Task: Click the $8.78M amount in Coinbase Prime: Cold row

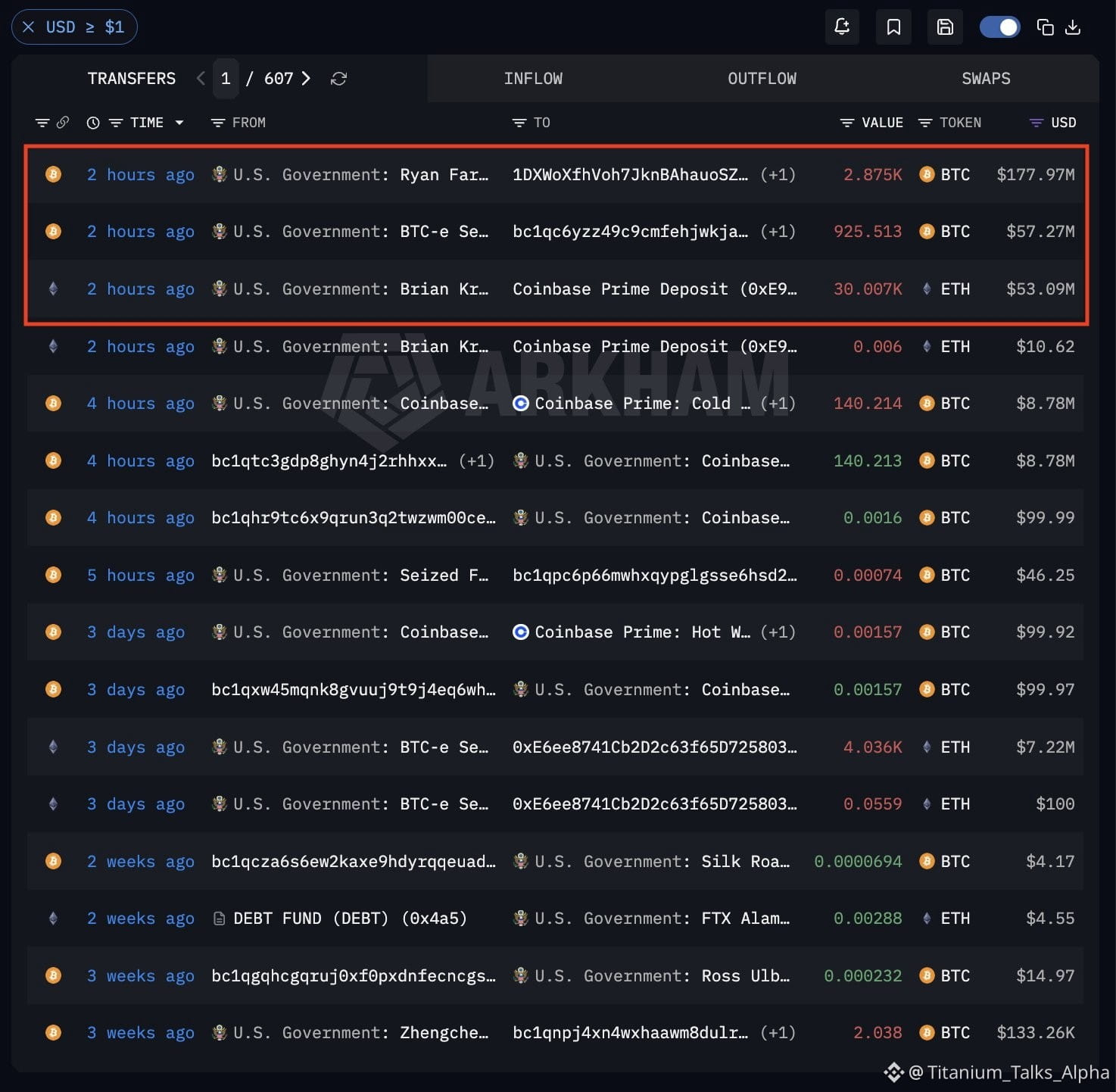Action: [1045, 403]
